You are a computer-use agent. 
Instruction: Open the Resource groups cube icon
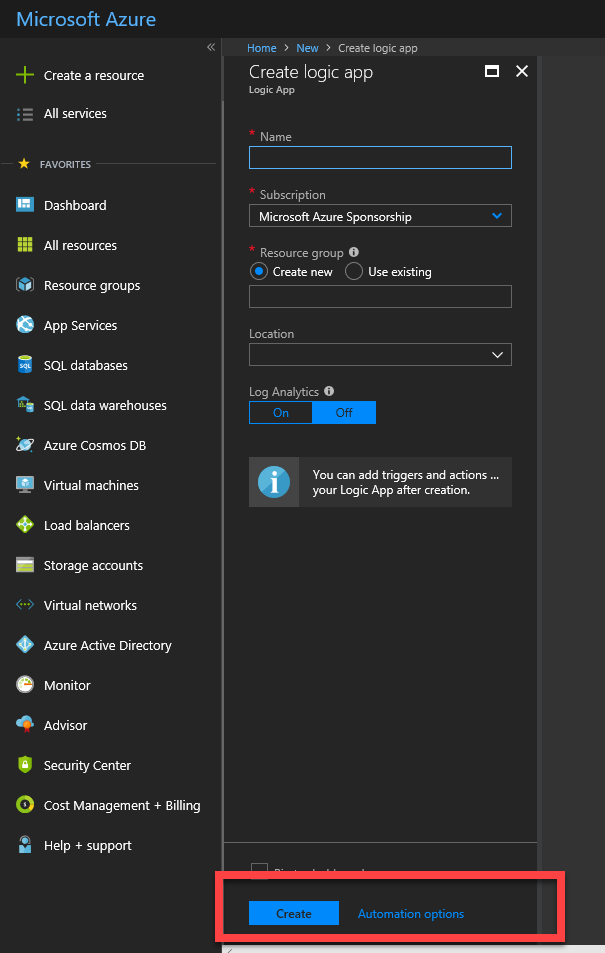click(x=25, y=284)
